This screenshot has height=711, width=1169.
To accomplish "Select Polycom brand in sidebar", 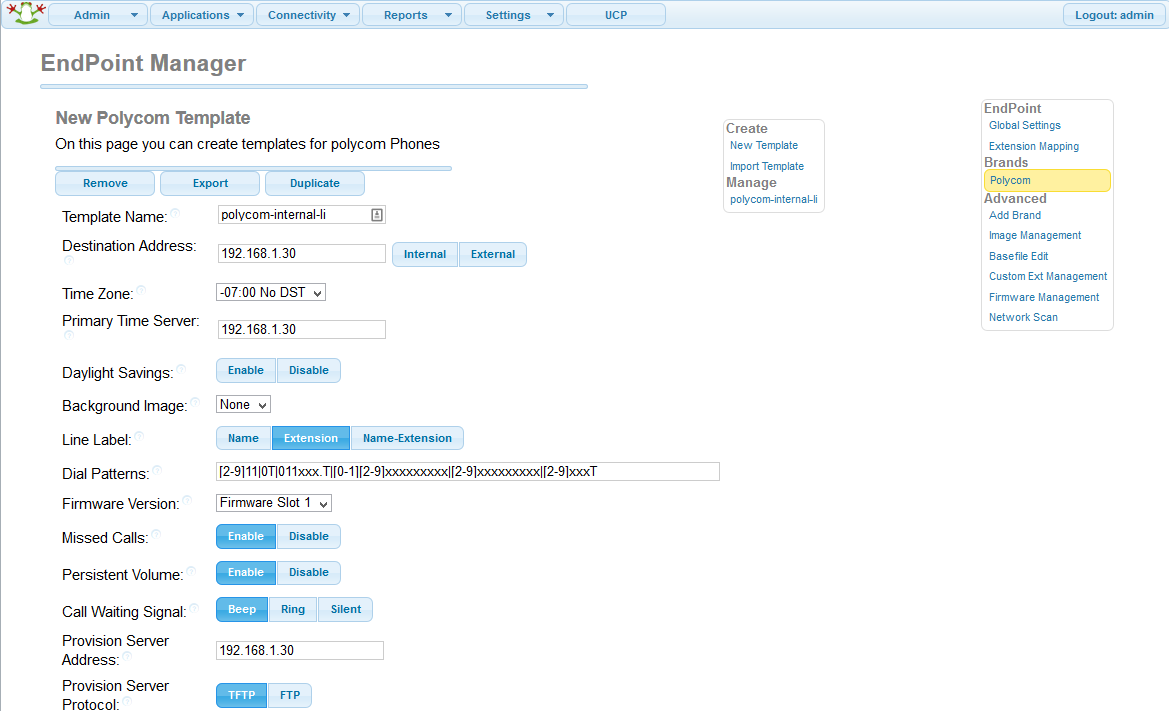I will pyautogui.click(x=1047, y=180).
